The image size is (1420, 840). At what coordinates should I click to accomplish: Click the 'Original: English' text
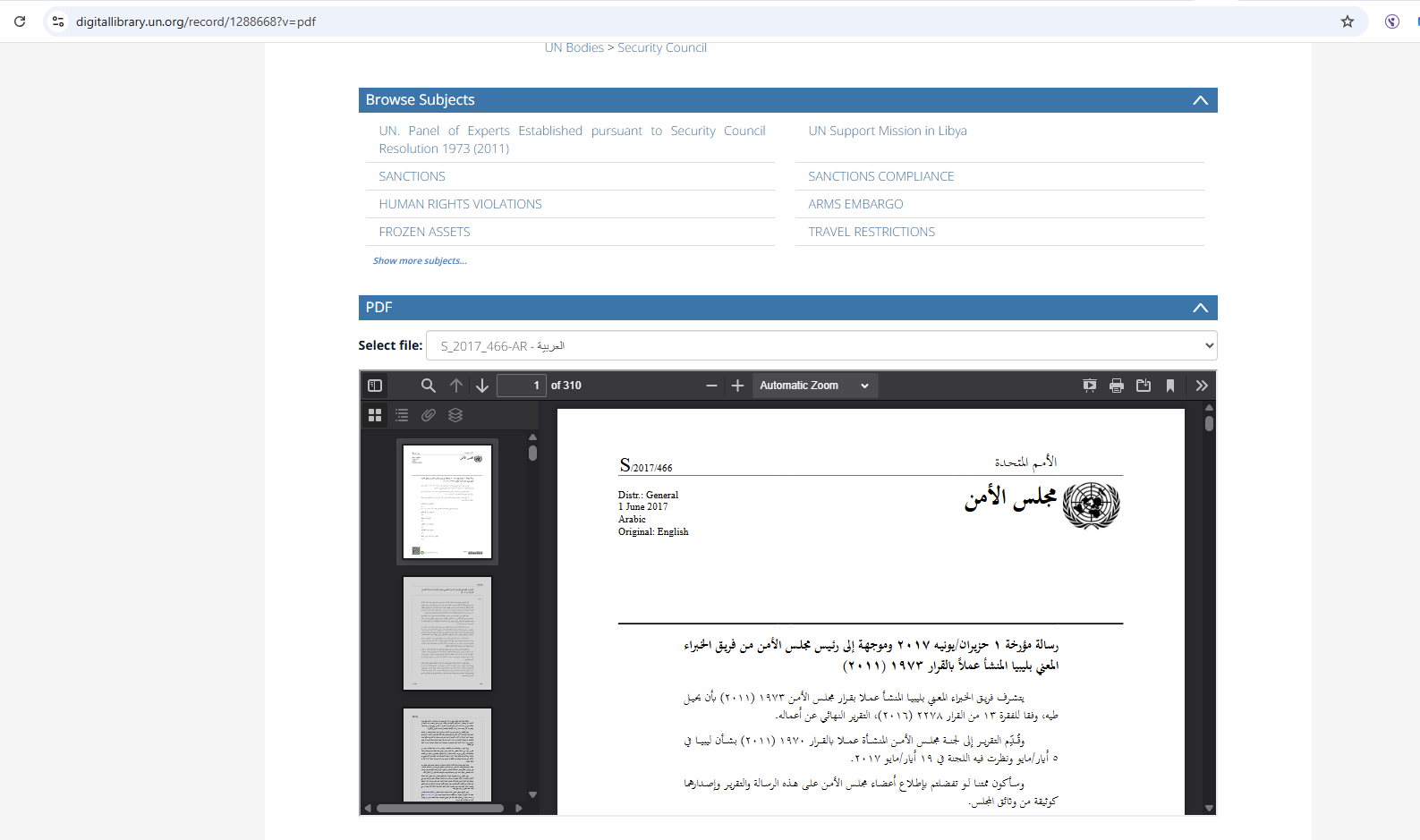(x=653, y=531)
